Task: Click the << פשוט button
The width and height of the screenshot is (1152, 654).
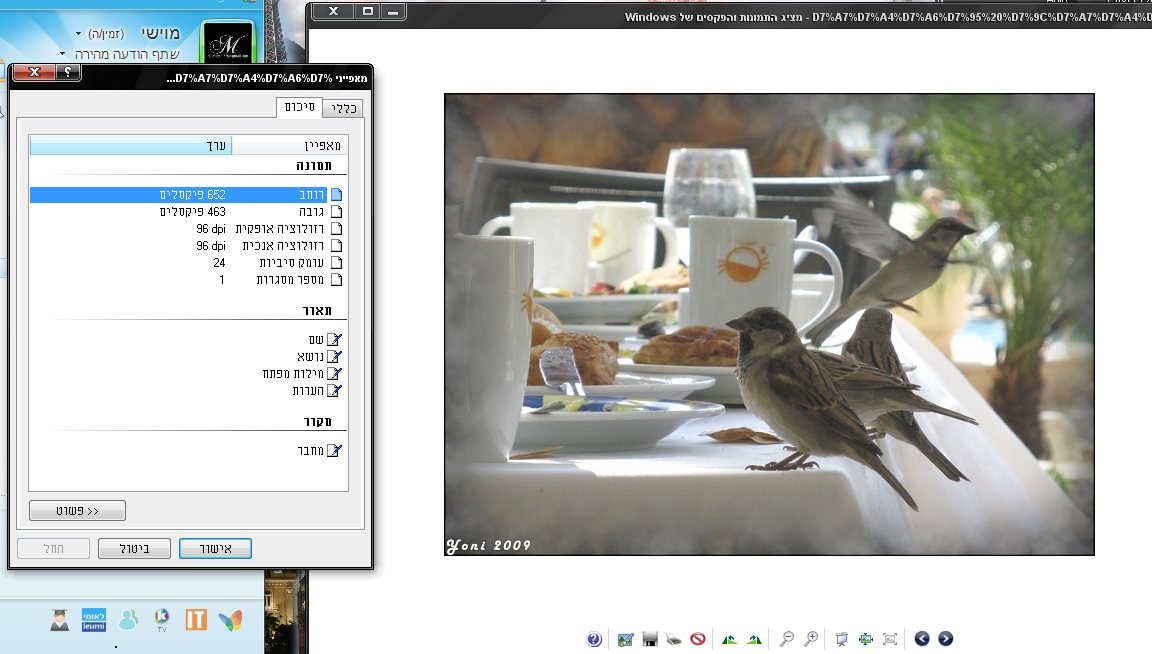Action: point(78,511)
